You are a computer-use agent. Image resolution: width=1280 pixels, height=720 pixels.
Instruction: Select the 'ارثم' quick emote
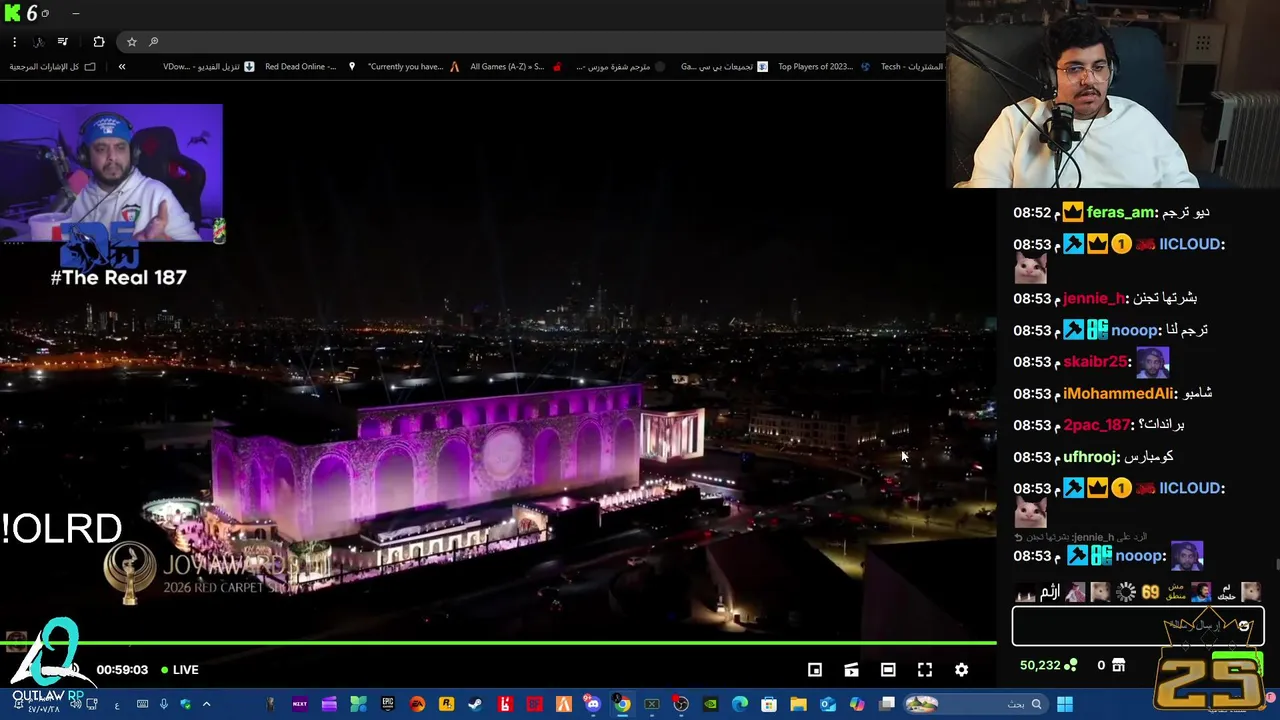click(1049, 593)
